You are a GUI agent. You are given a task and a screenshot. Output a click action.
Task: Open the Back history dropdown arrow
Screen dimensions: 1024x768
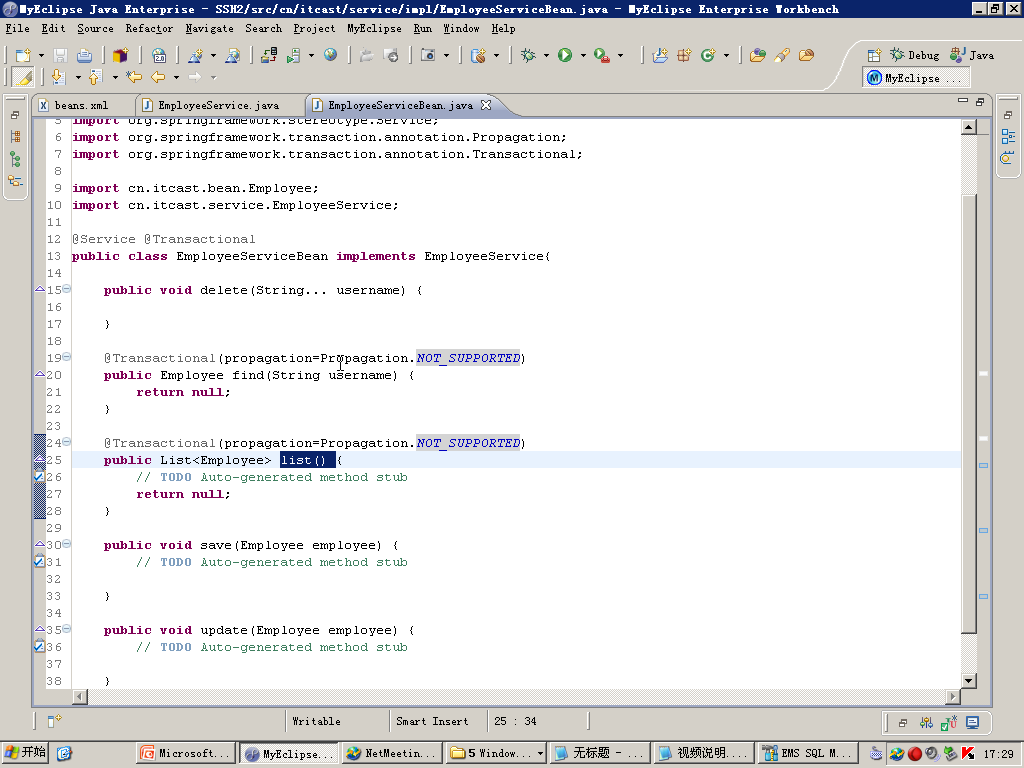tap(176, 78)
